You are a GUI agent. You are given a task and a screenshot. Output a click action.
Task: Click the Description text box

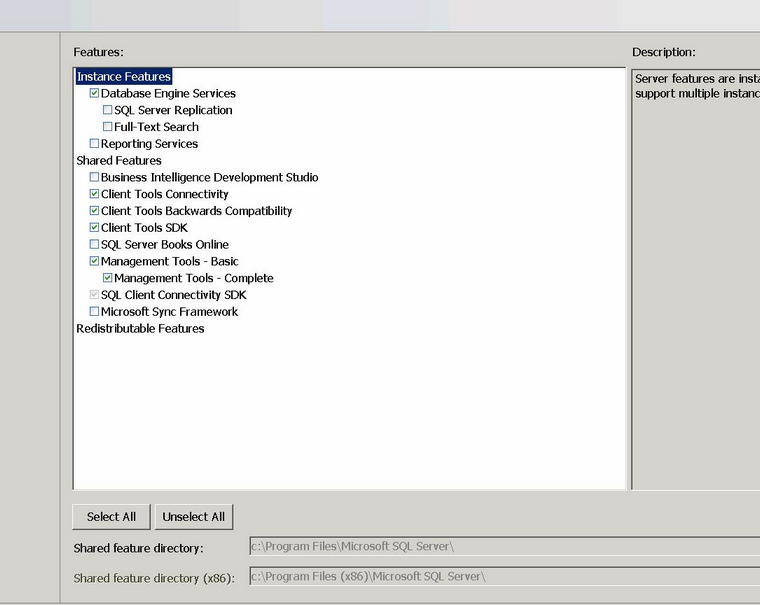tap(696, 279)
